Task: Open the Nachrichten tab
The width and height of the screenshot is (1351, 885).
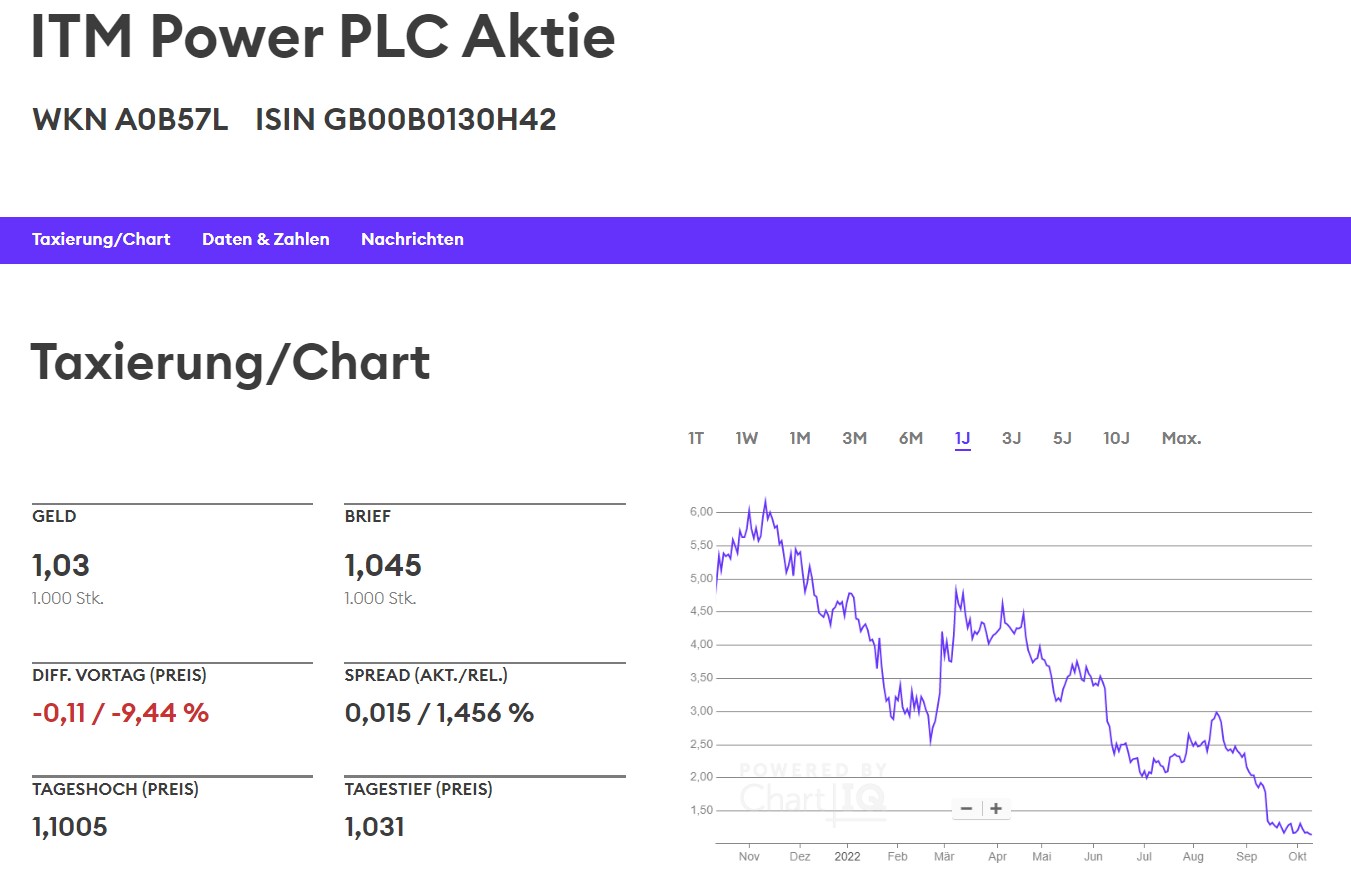Action: [x=412, y=239]
